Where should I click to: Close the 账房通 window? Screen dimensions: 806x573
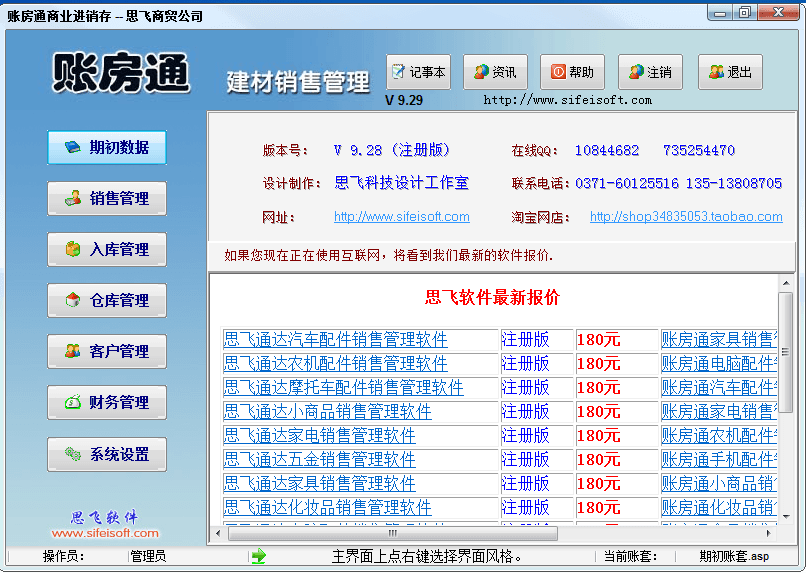click(778, 12)
